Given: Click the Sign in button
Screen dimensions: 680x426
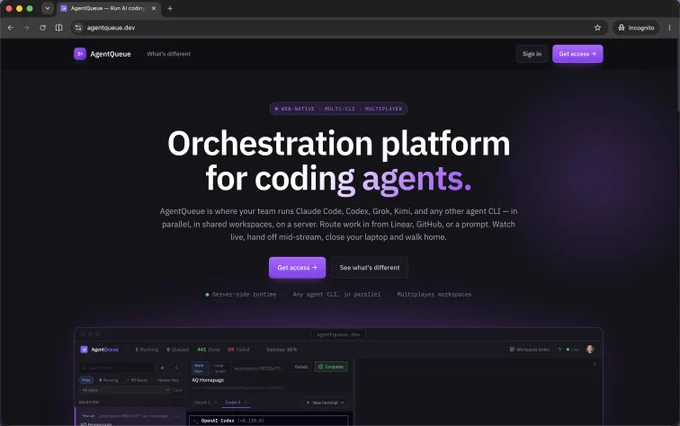Looking at the screenshot, I should (x=532, y=54).
